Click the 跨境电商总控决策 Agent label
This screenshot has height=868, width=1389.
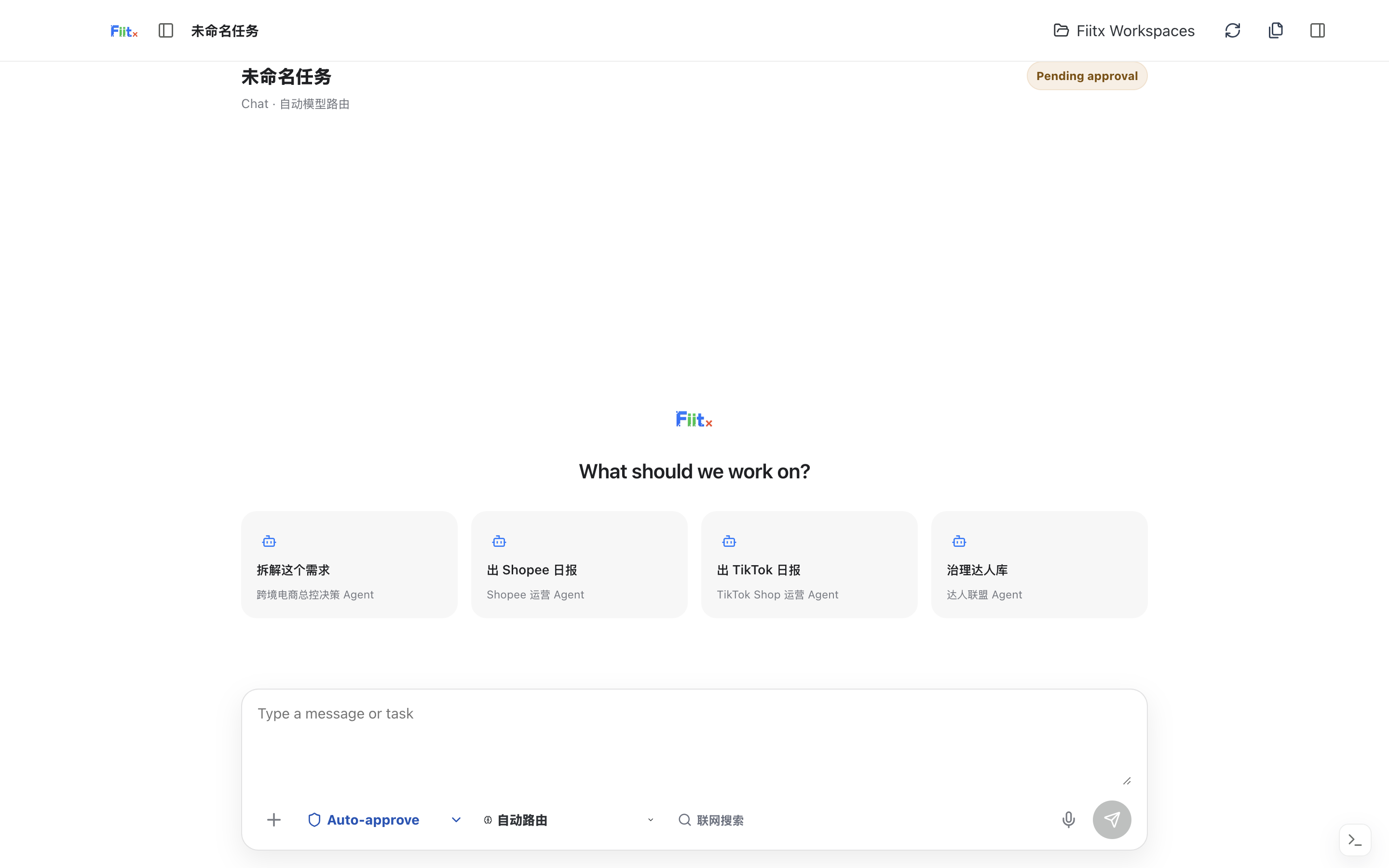pyautogui.click(x=315, y=595)
